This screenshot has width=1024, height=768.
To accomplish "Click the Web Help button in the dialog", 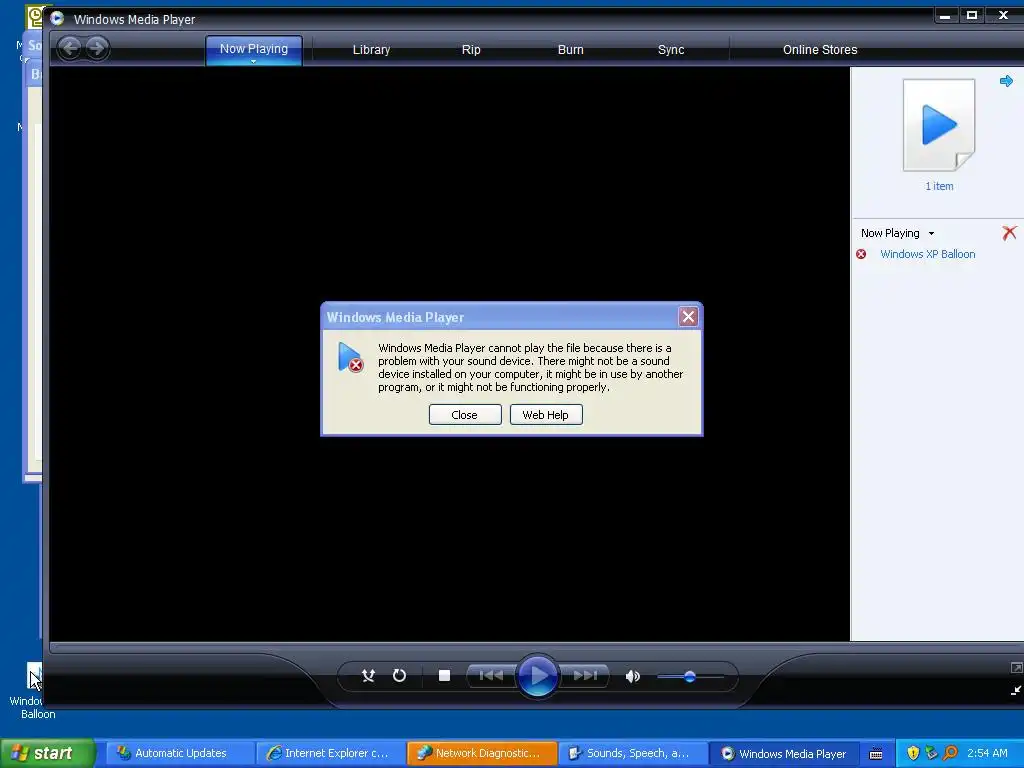I will click(546, 415).
